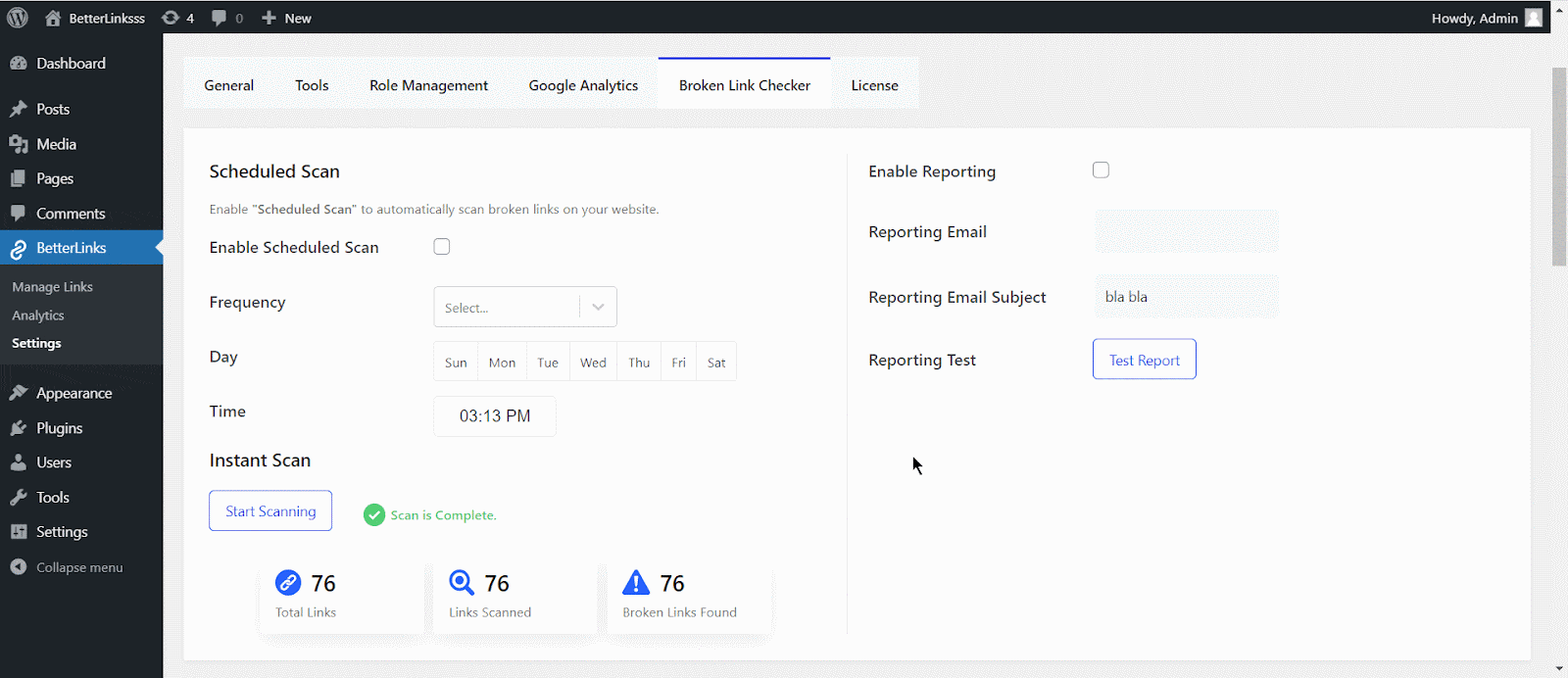Open the New content menu in admin bar
The image size is (1568, 678).
pos(286,18)
